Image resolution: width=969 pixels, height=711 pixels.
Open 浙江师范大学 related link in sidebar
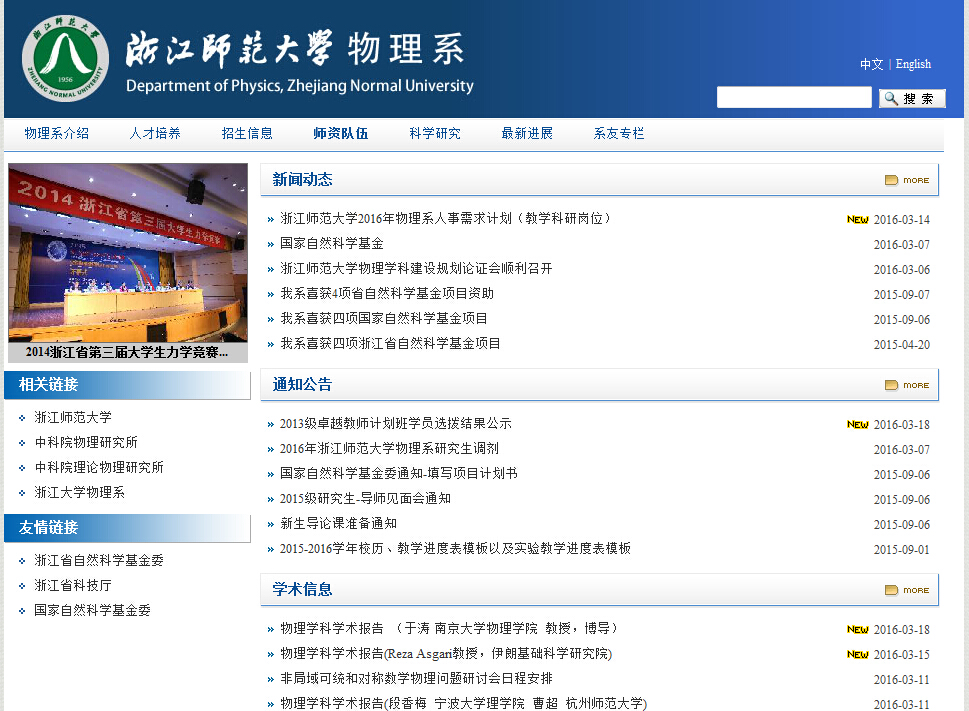coord(73,418)
